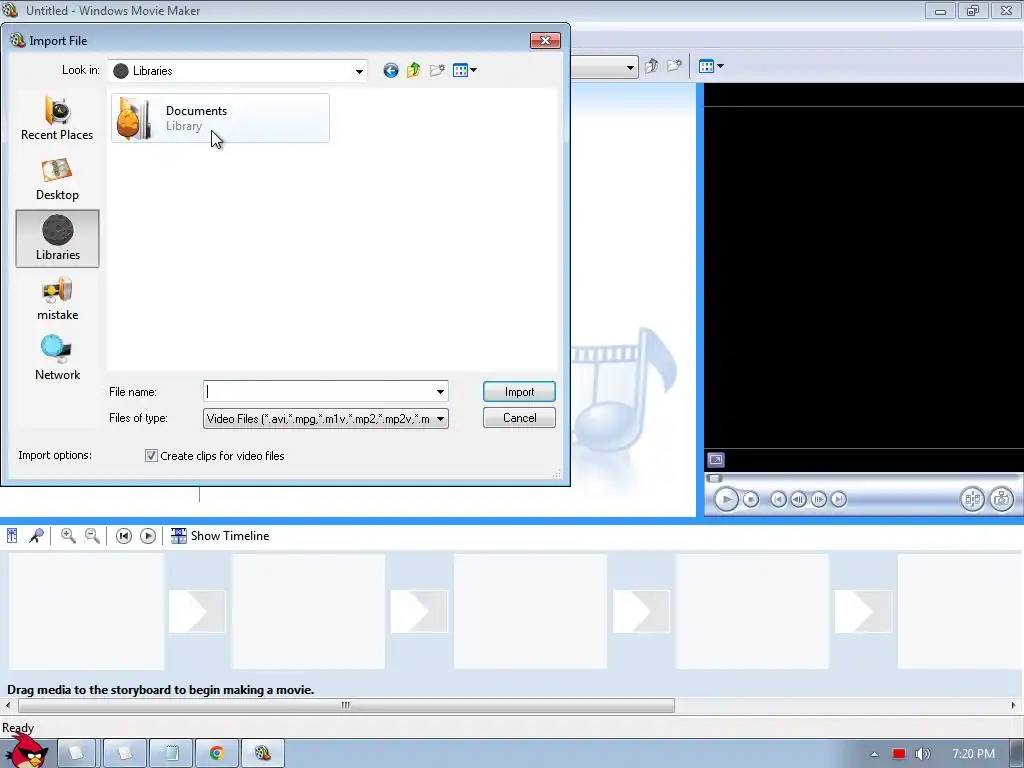Viewport: 1024px width, 768px height.
Task: Open the Files of type dropdown
Action: point(326,419)
